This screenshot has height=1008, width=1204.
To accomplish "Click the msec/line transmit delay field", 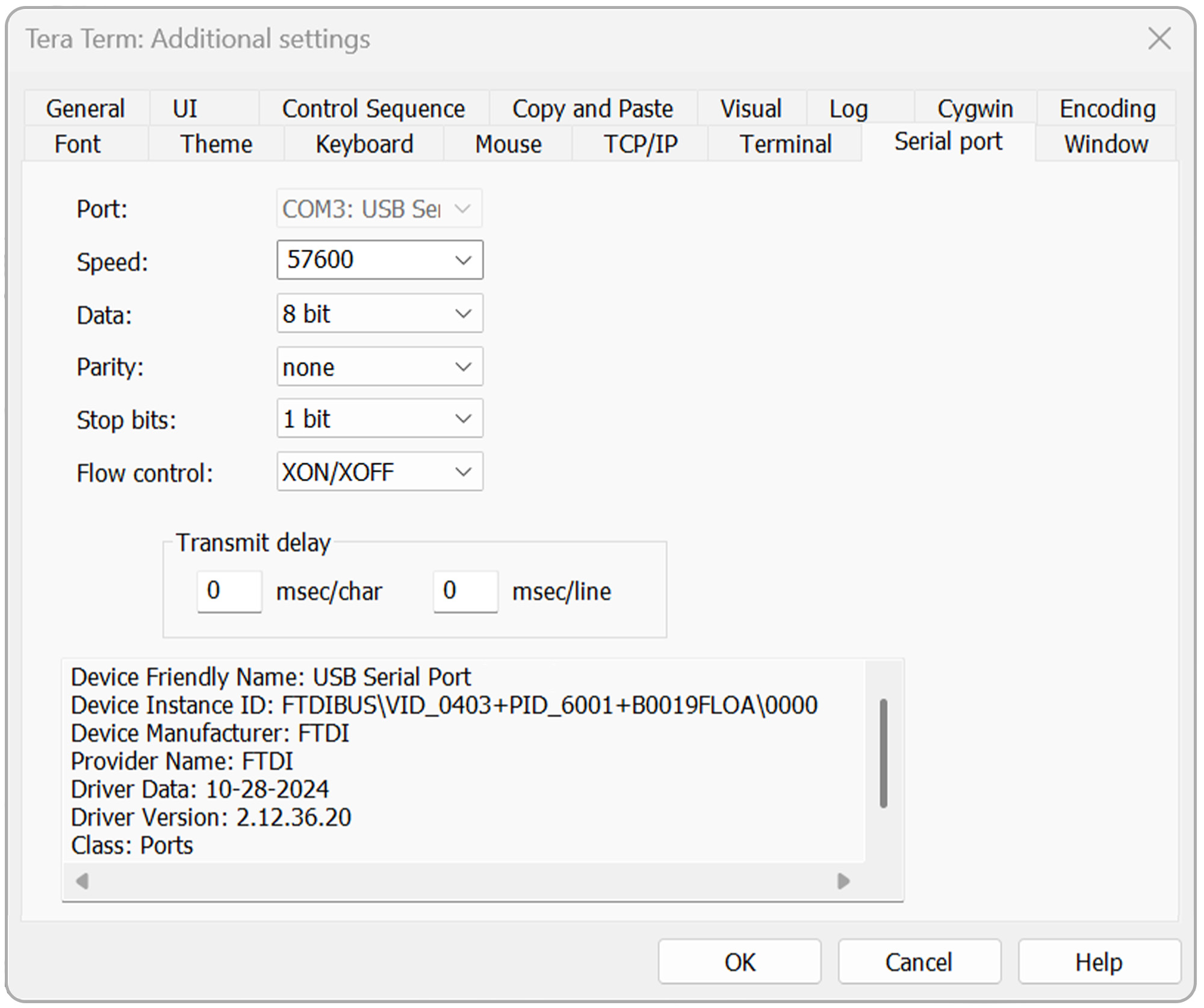I will [x=465, y=592].
